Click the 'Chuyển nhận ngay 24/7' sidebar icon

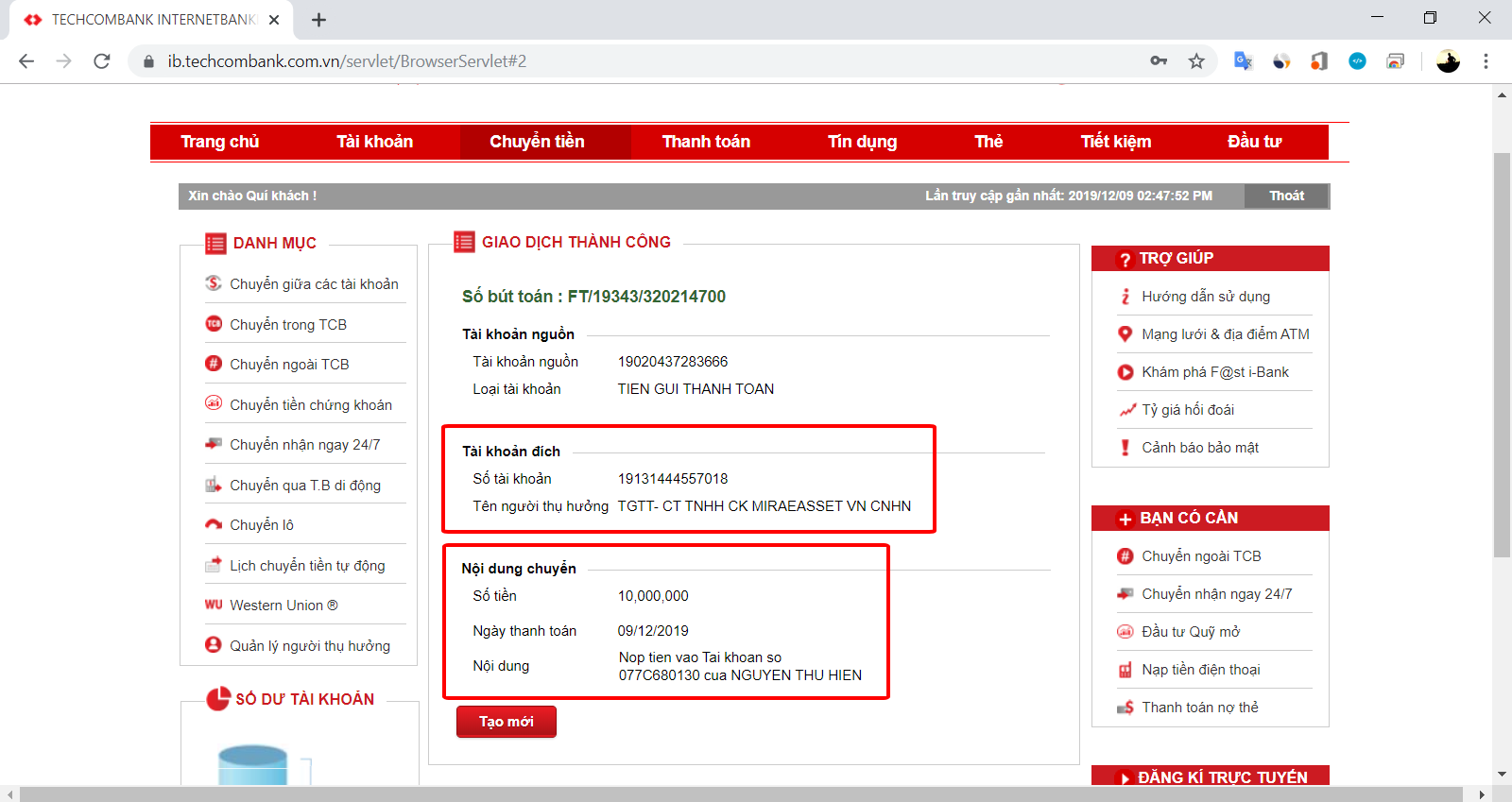point(214,444)
